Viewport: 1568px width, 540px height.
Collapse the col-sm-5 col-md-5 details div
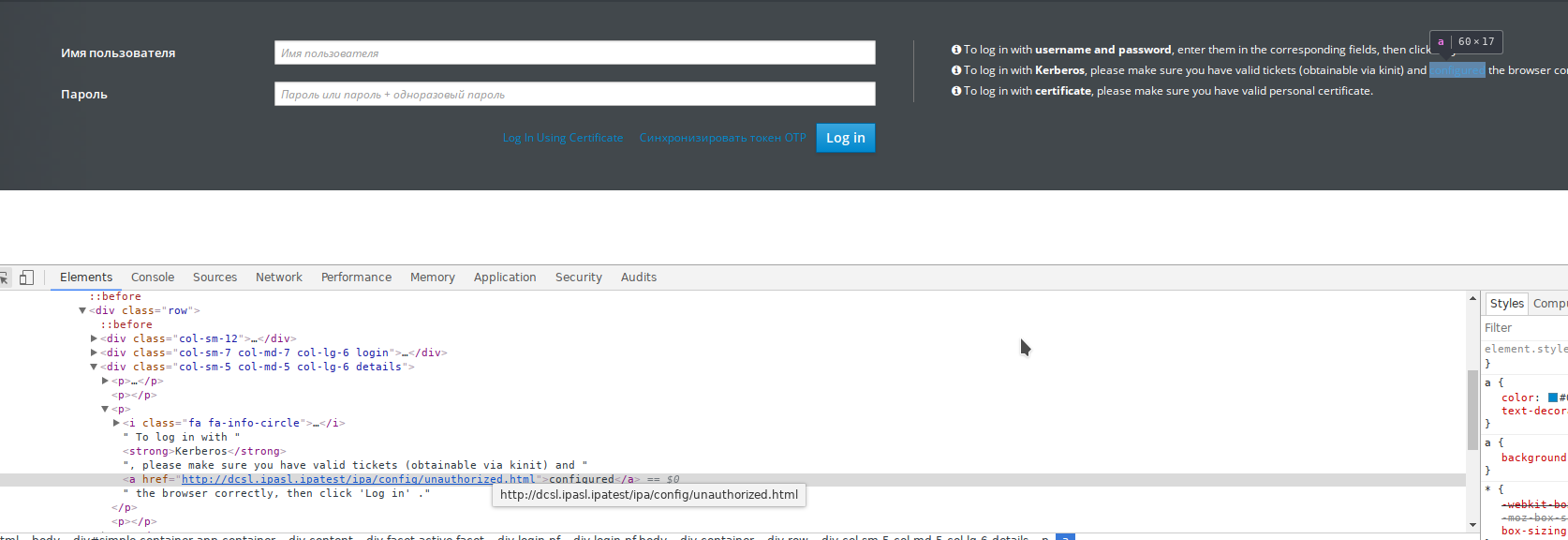tap(94, 367)
